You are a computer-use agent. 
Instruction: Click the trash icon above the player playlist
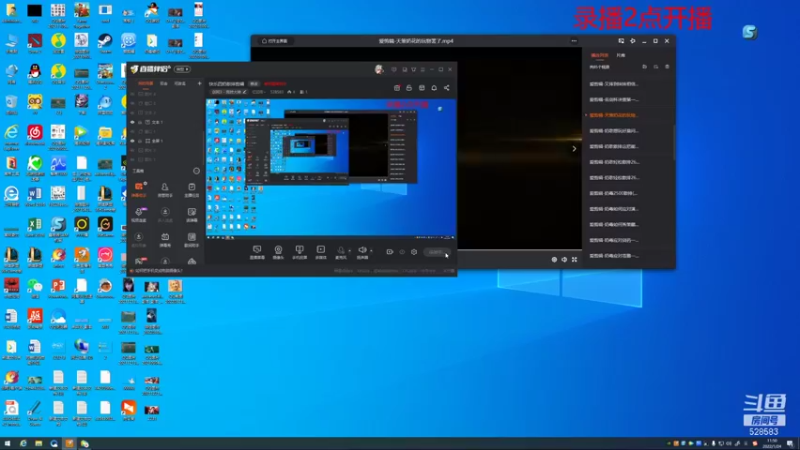click(667, 67)
